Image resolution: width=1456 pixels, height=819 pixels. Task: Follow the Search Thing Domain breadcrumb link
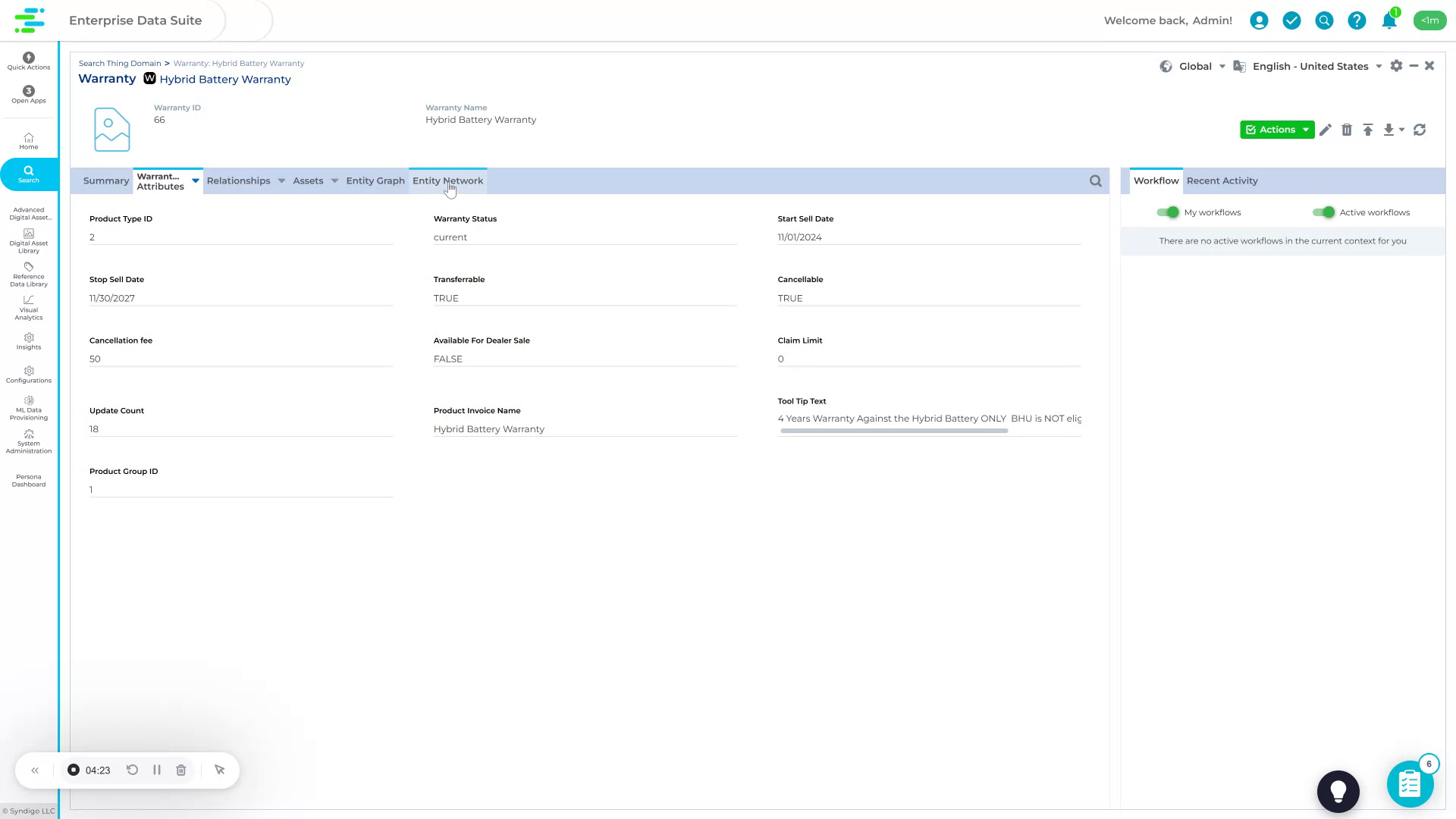(x=119, y=63)
